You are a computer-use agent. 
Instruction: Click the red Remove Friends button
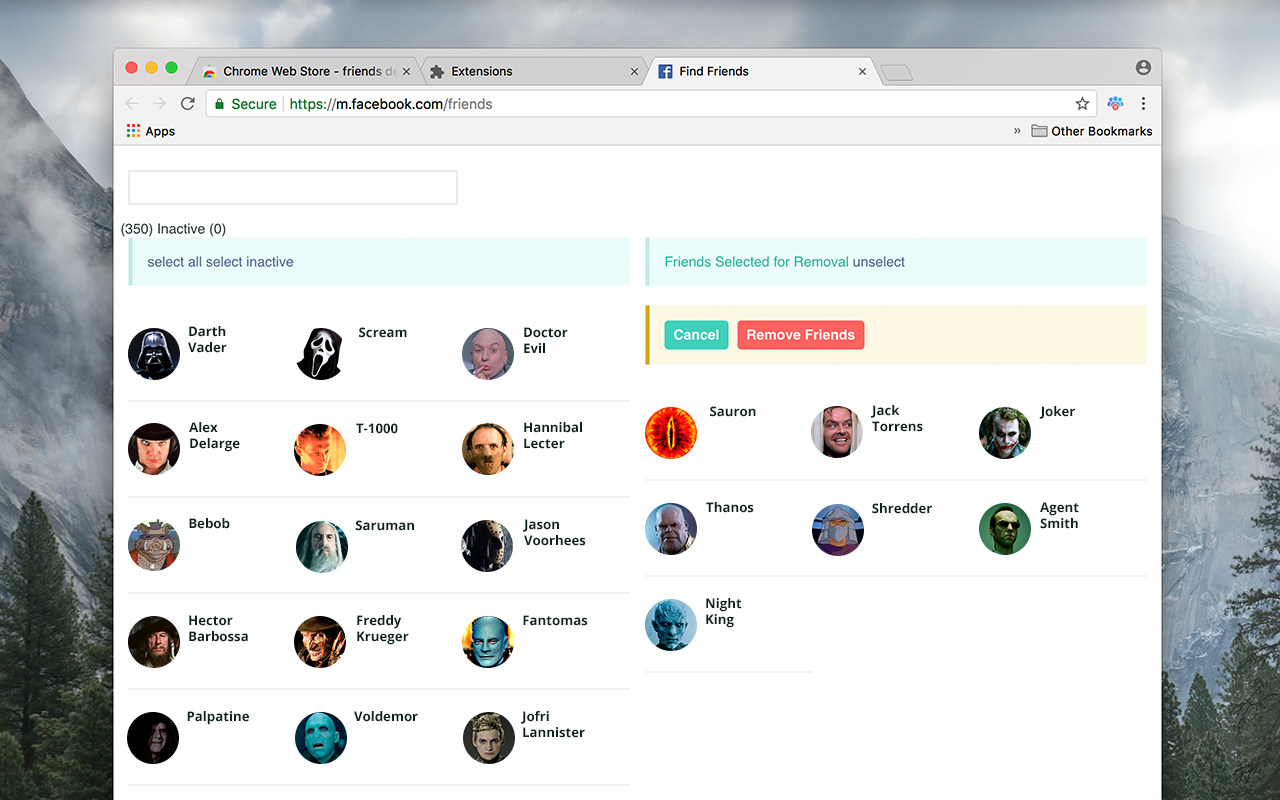point(801,335)
